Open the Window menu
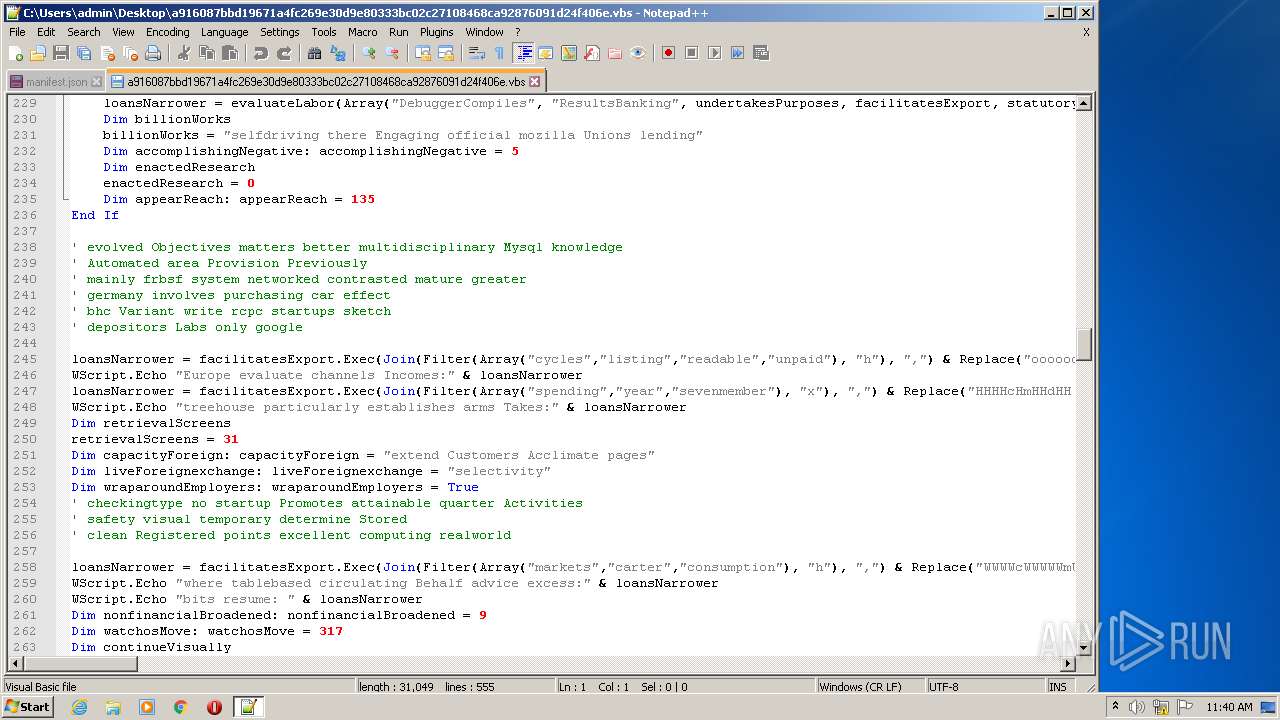Viewport: 1280px width, 720px height. pyautogui.click(x=484, y=32)
